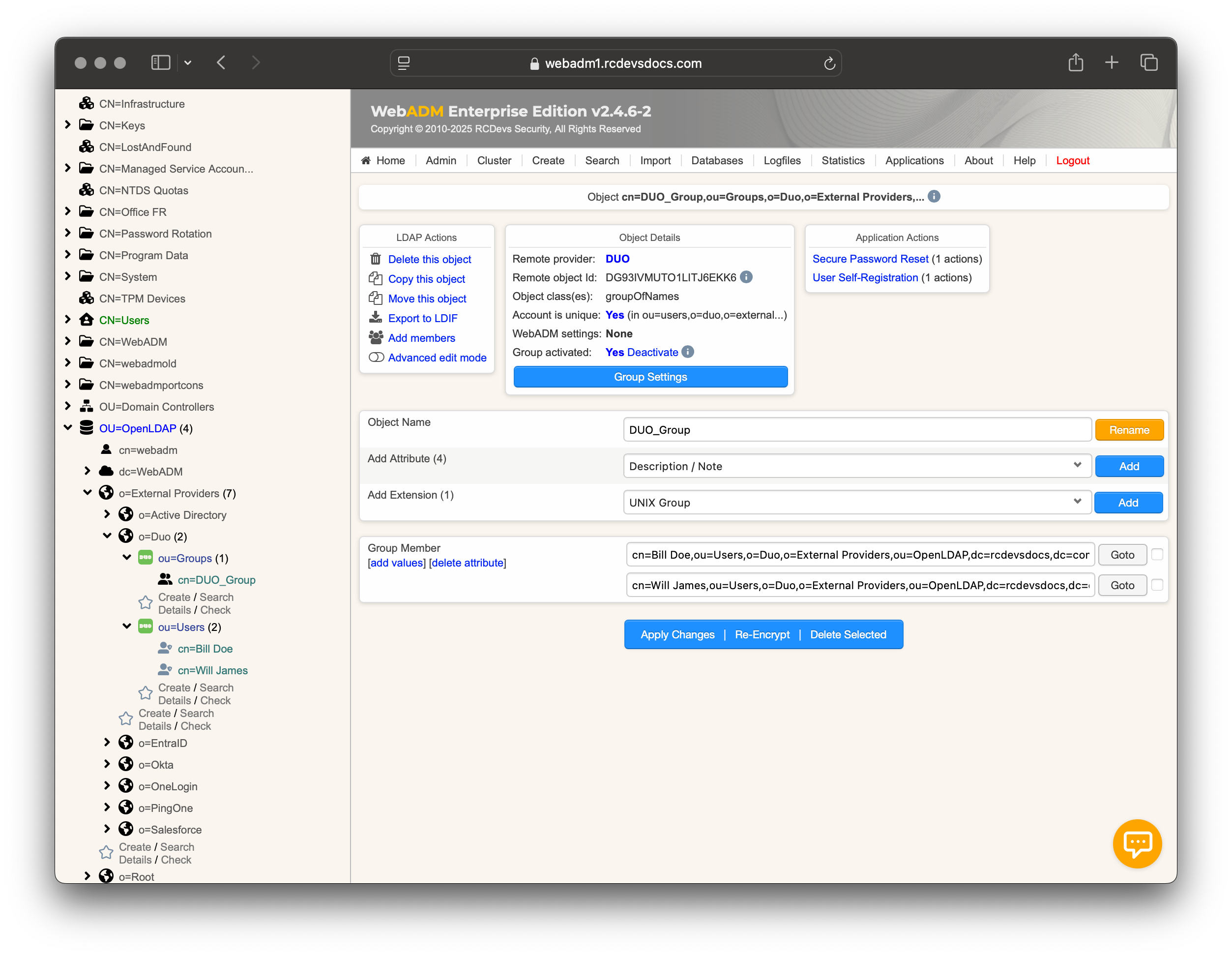Click the dc=WebADM cloud icon

coord(106,471)
